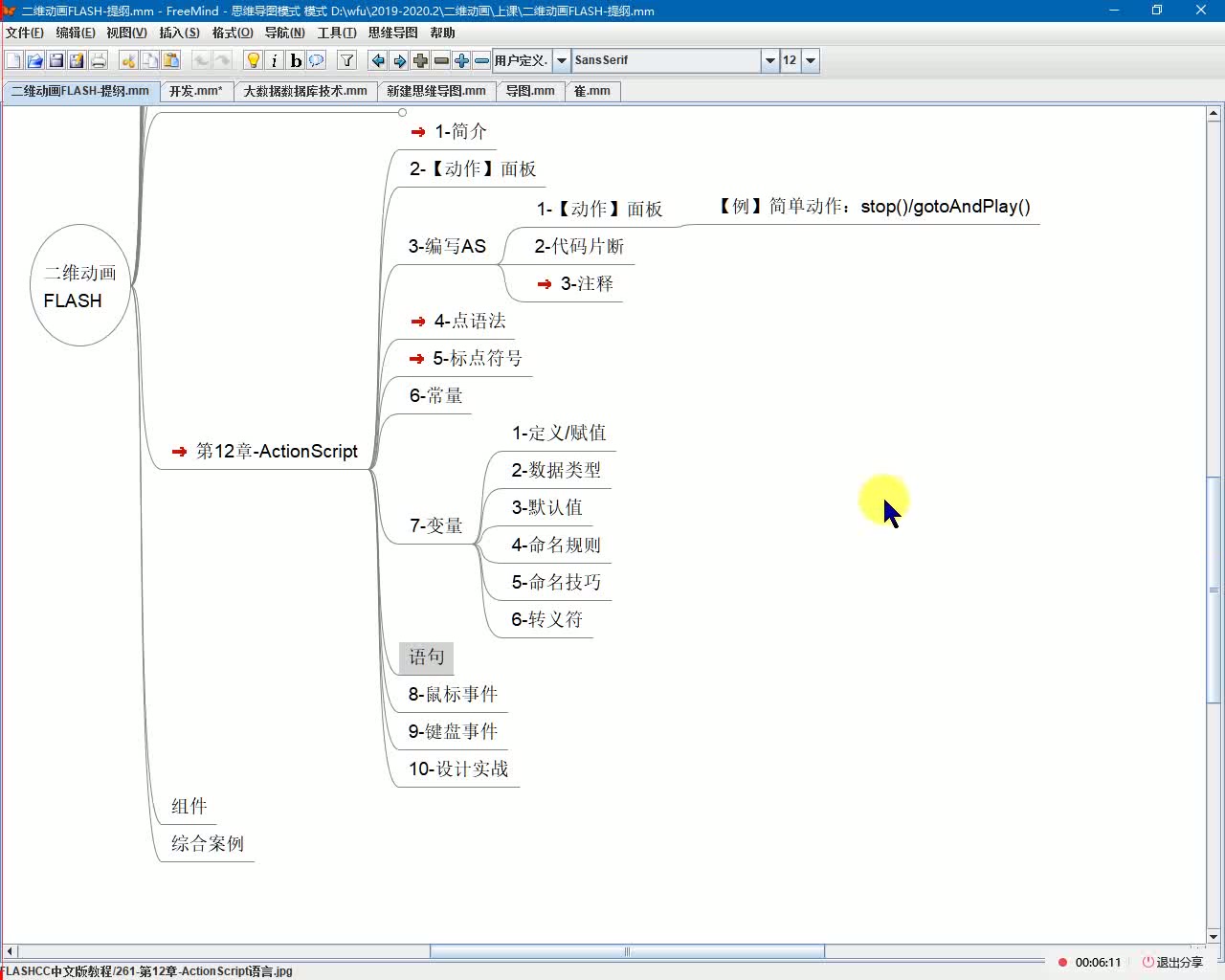Click the Save As icon

77,60
